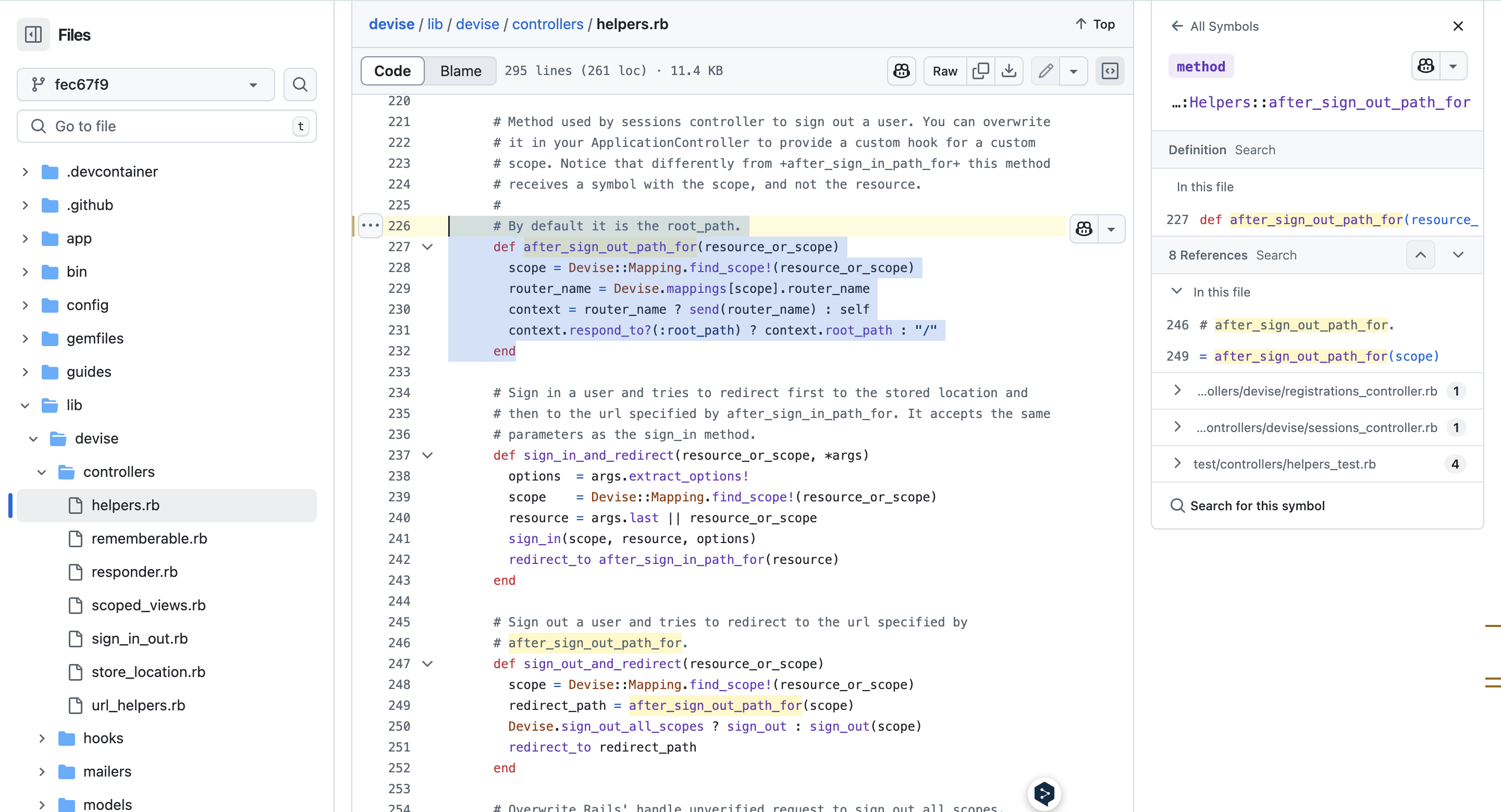Fold the sign_in_and_redirect method at line 237
This screenshot has height=812, width=1501.
(x=427, y=456)
